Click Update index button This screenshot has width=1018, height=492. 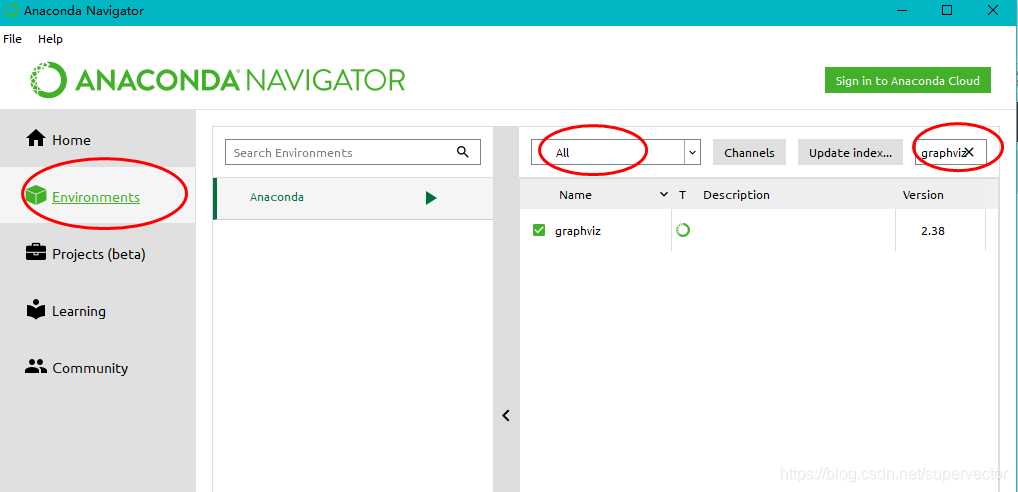(x=850, y=153)
